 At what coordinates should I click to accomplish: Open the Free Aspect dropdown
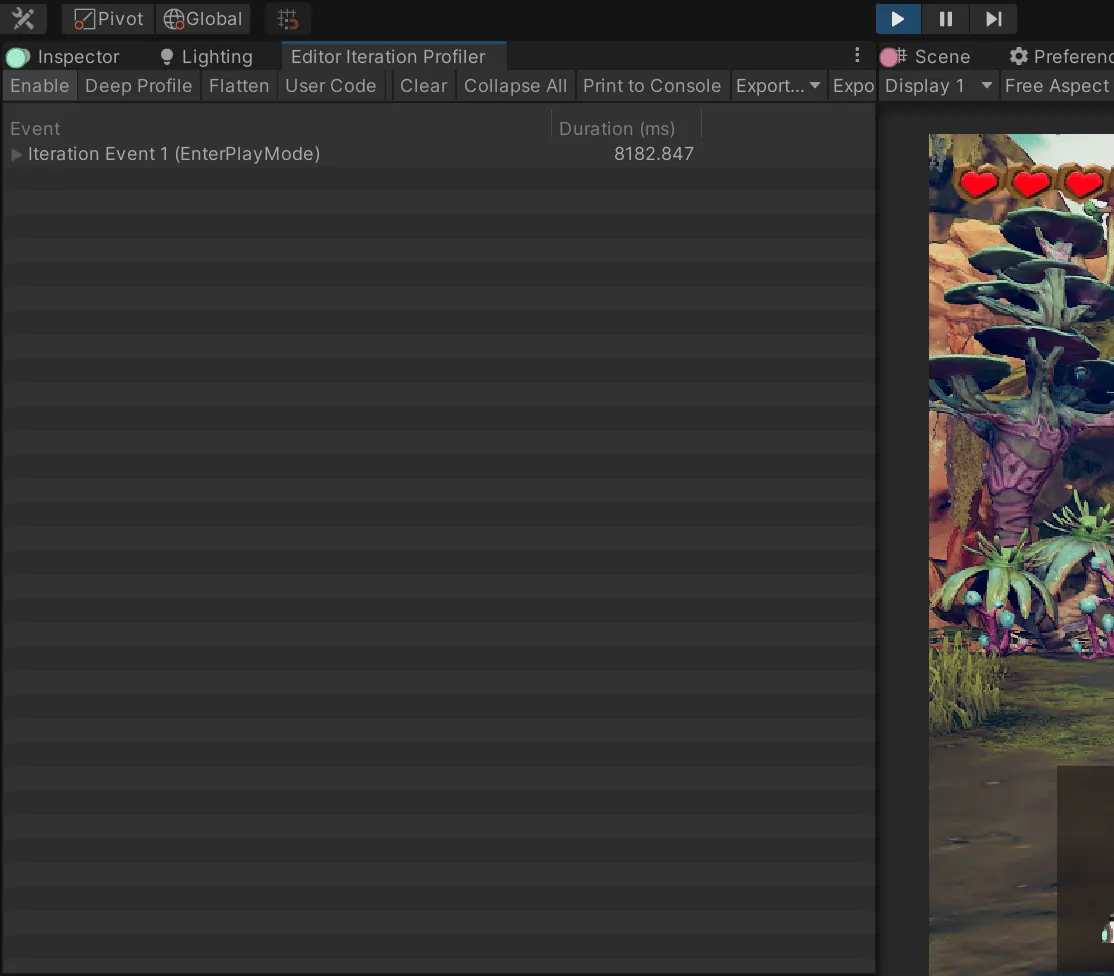pyautogui.click(x=1056, y=86)
